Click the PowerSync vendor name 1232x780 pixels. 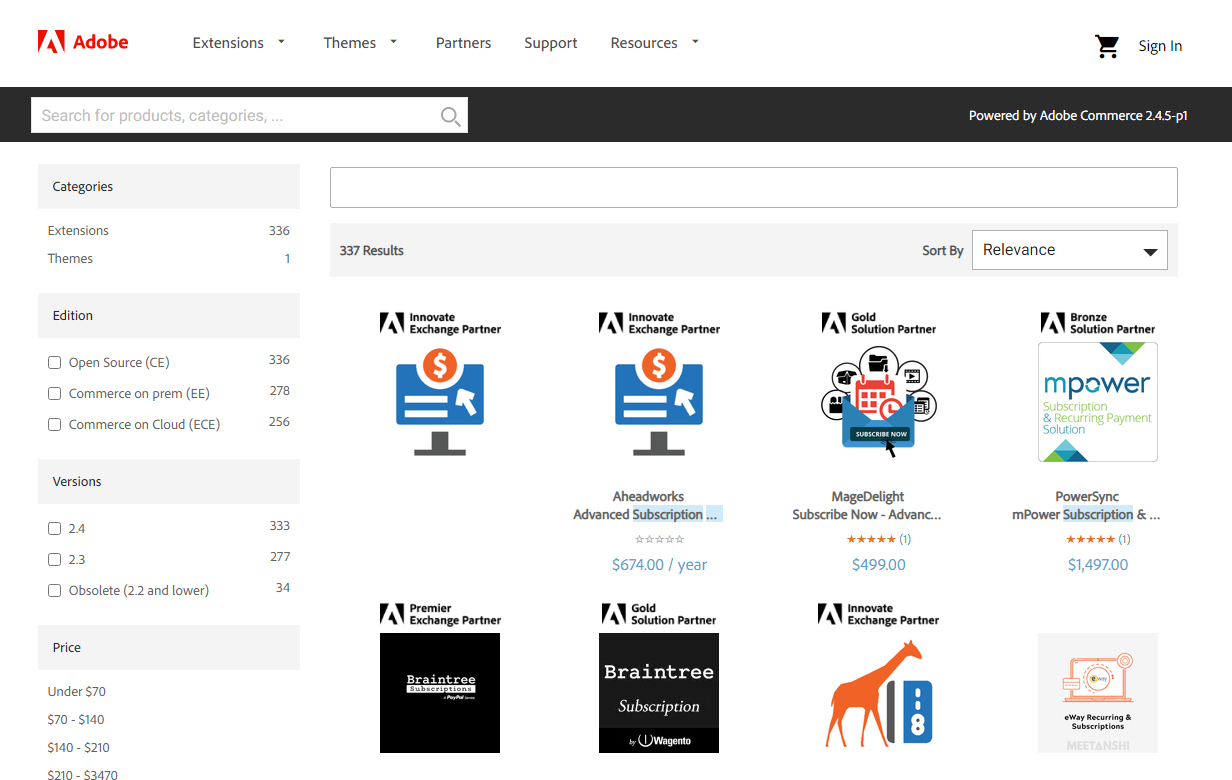click(x=1087, y=496)
